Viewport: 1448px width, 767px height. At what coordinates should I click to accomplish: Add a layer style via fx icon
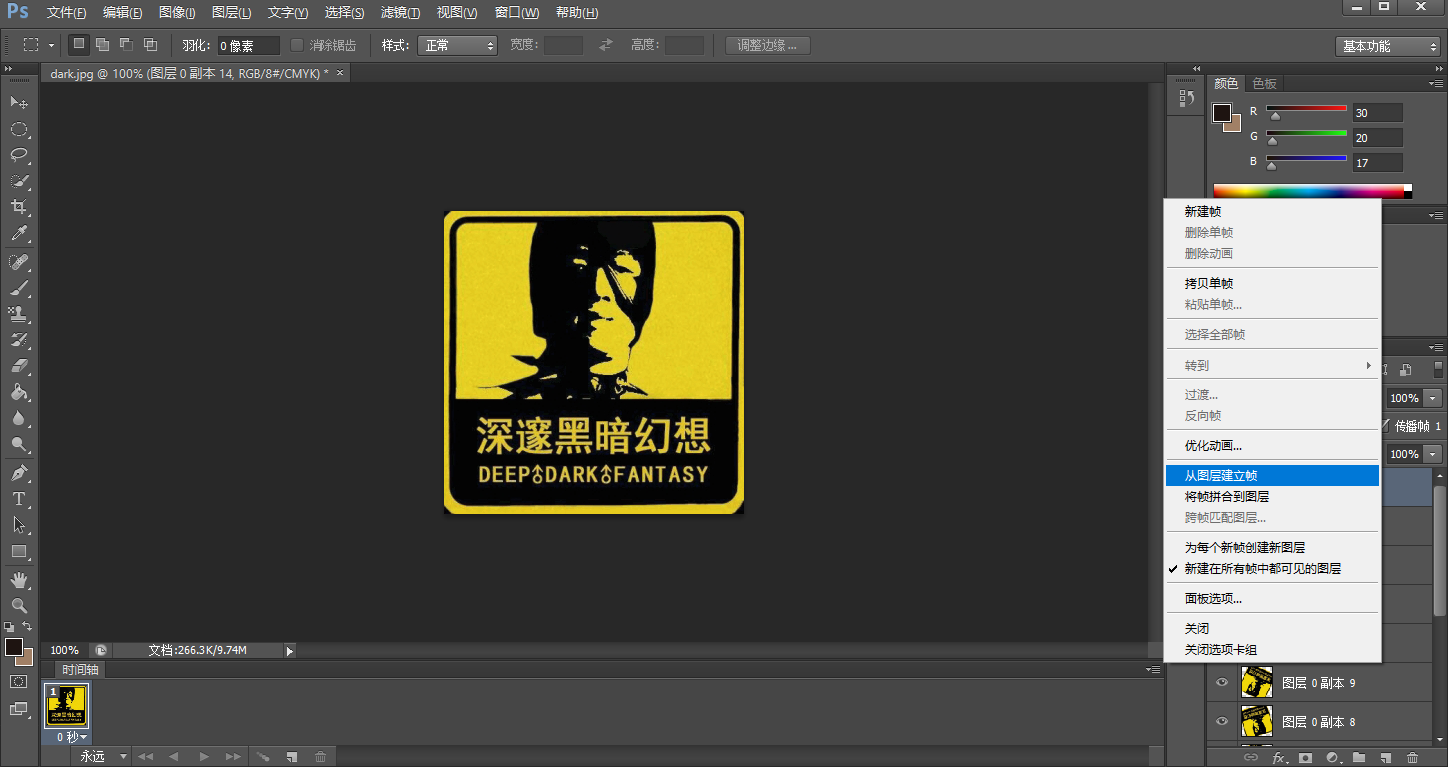tap(1279, 758)
